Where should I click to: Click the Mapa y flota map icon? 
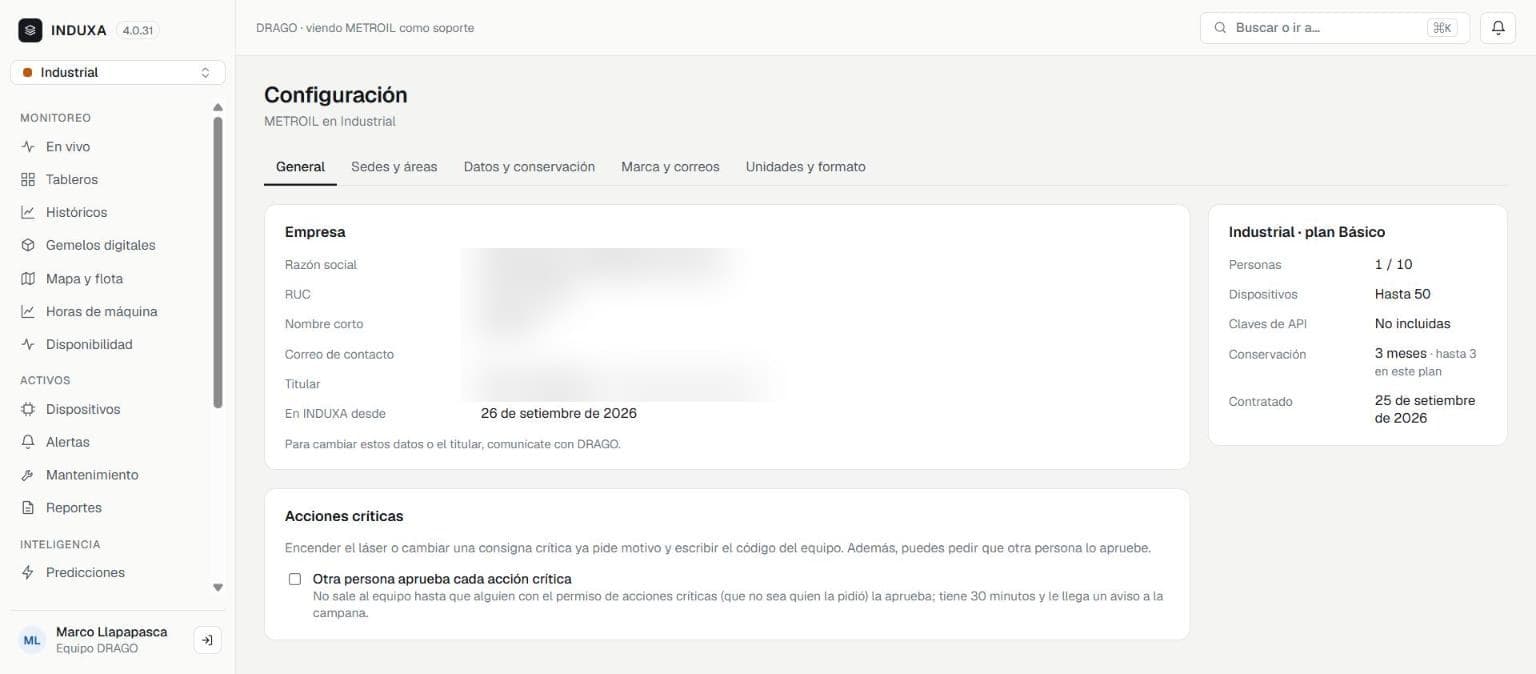(28, 279)
